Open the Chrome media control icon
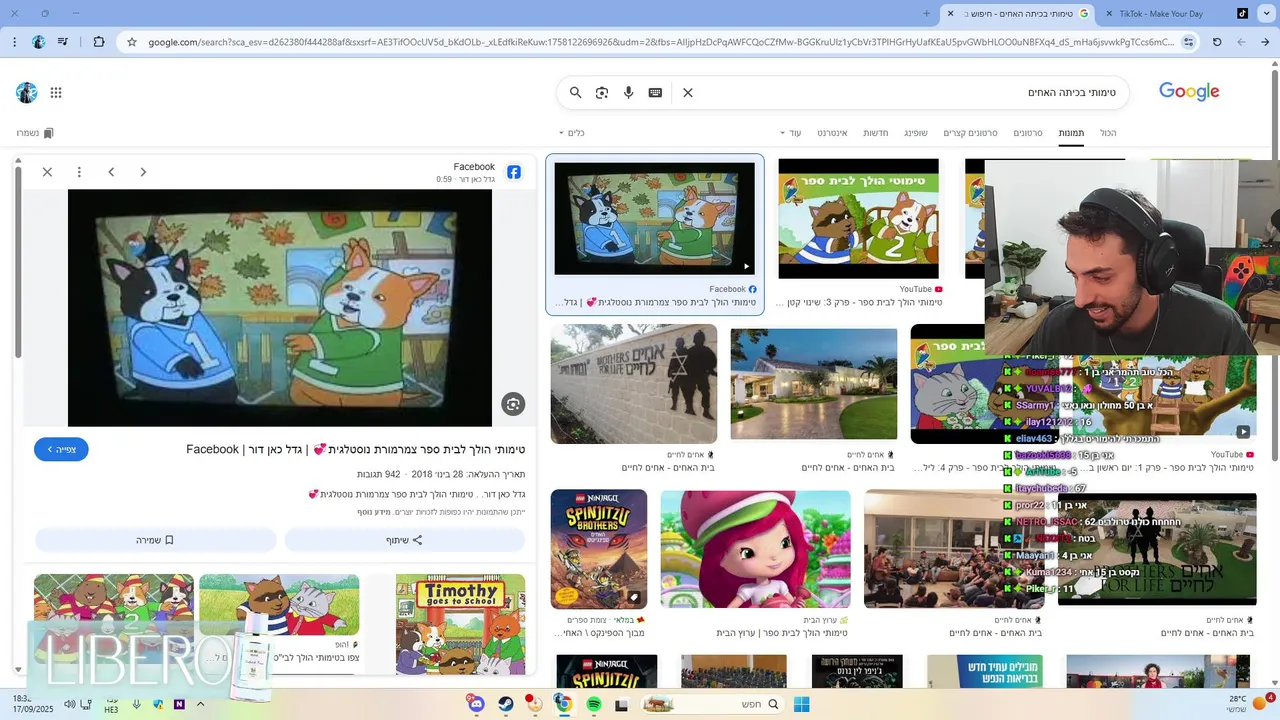Screen dimensions: 1280x720 coord(64,42)
